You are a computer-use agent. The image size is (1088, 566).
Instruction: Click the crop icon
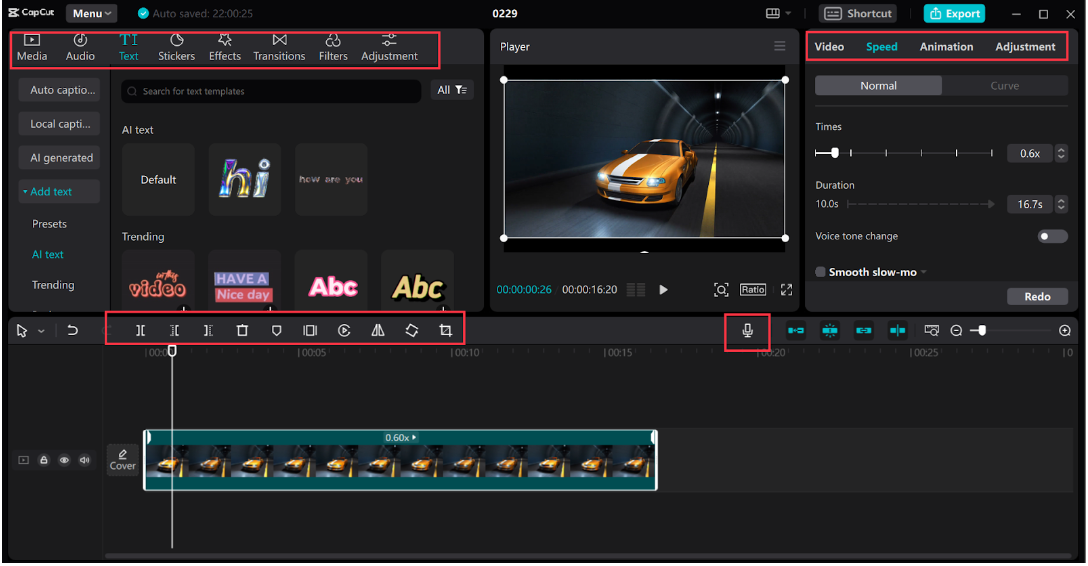click(x=445, y=331)
